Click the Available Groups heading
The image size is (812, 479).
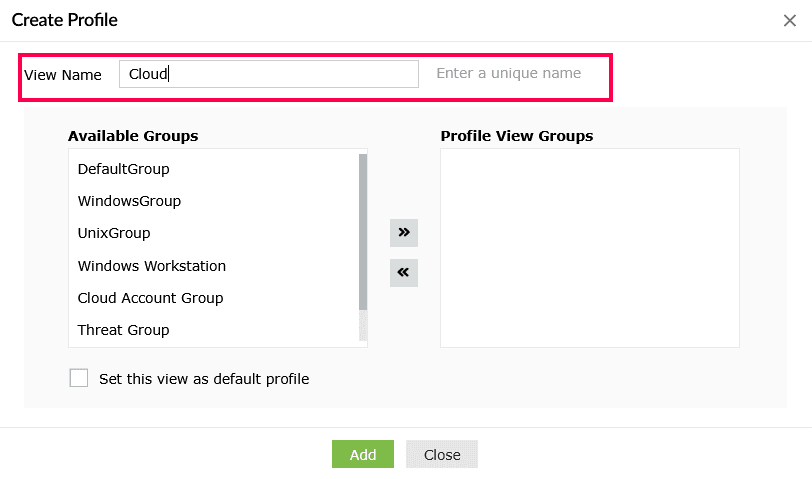133,136
